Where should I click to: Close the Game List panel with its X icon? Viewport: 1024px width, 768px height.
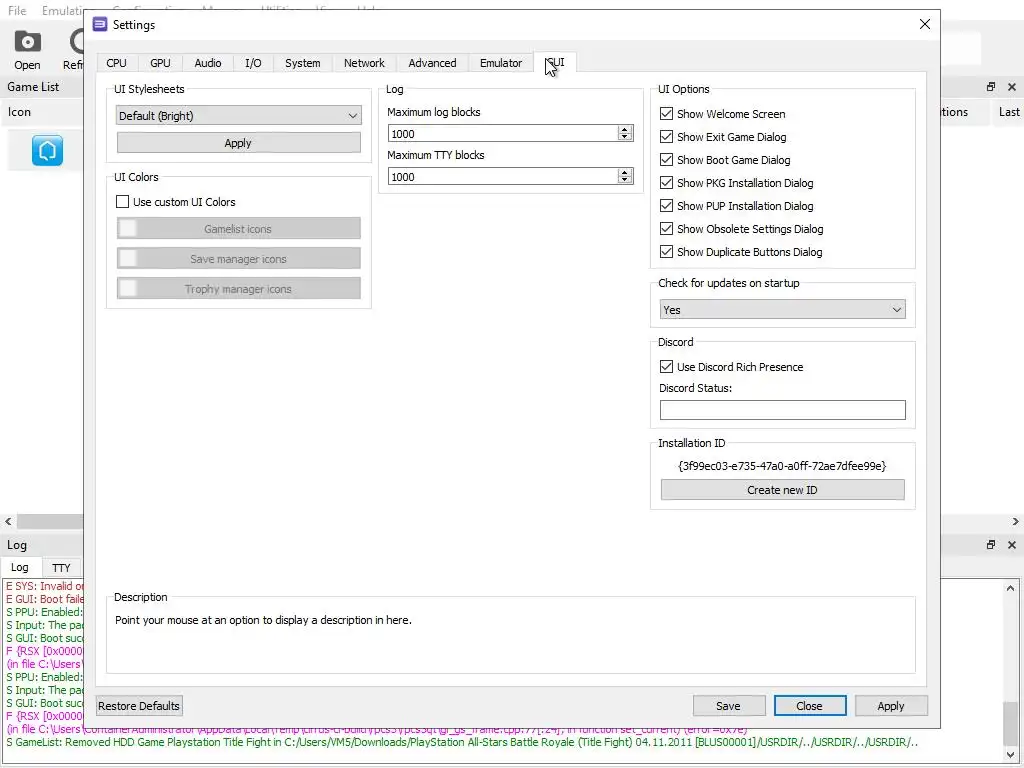point(1012,87)
